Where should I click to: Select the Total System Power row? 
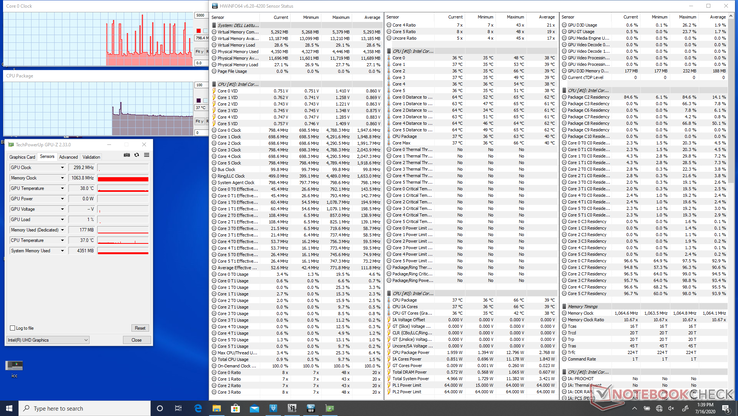(472, 378)
